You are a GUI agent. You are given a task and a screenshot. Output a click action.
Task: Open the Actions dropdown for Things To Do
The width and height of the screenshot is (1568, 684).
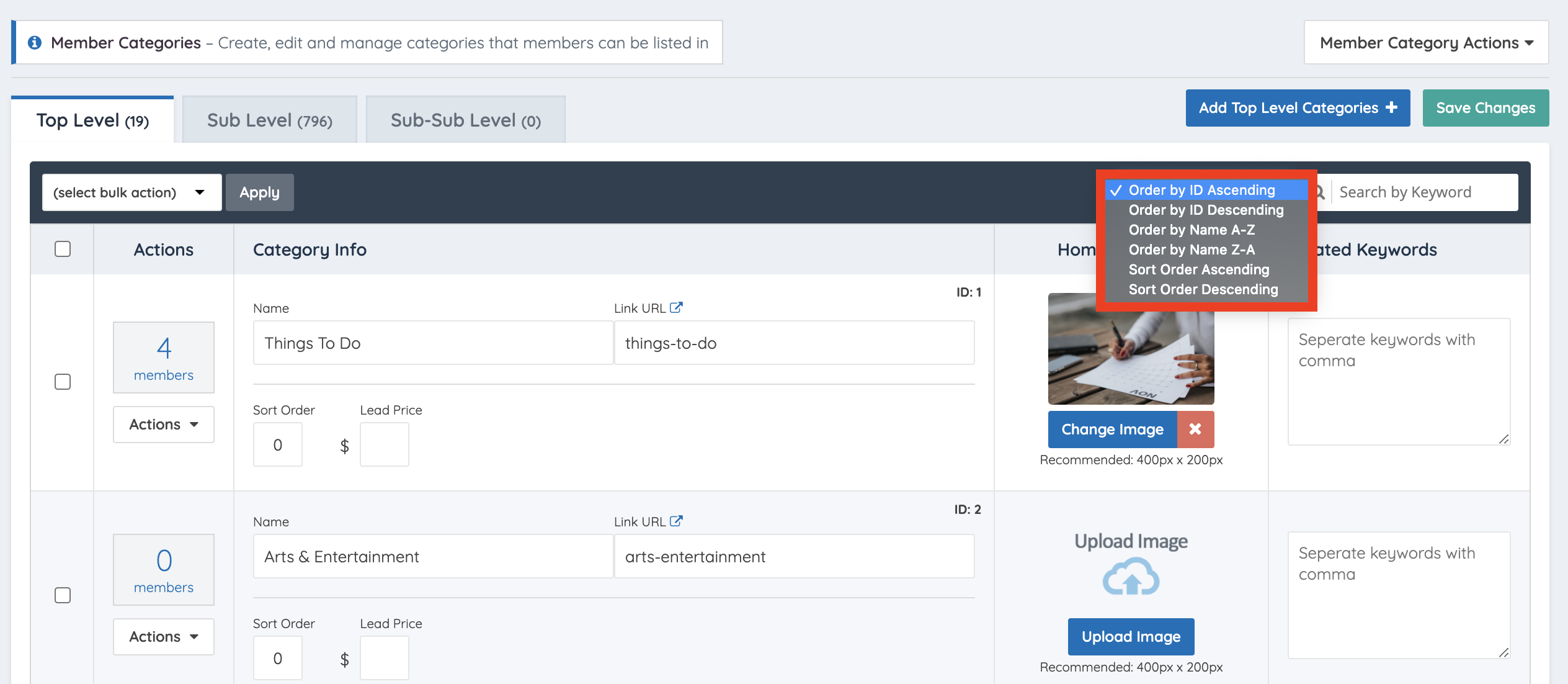click(163, 424)
